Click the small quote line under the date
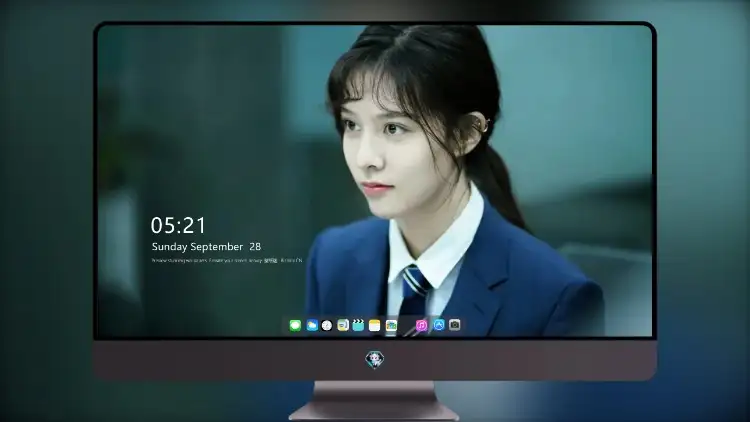This screenshot has height=422, width=750. point(227,261)
